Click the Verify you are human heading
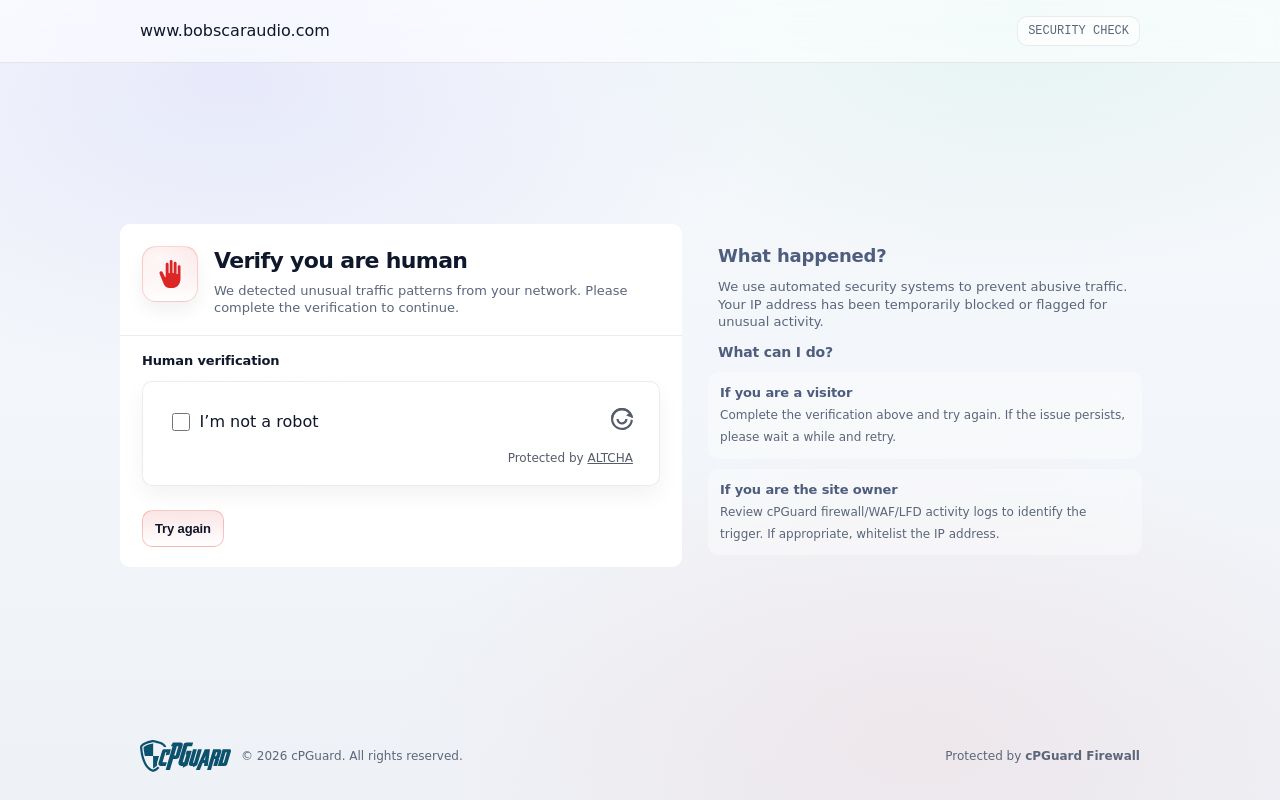 click(341, 261)
